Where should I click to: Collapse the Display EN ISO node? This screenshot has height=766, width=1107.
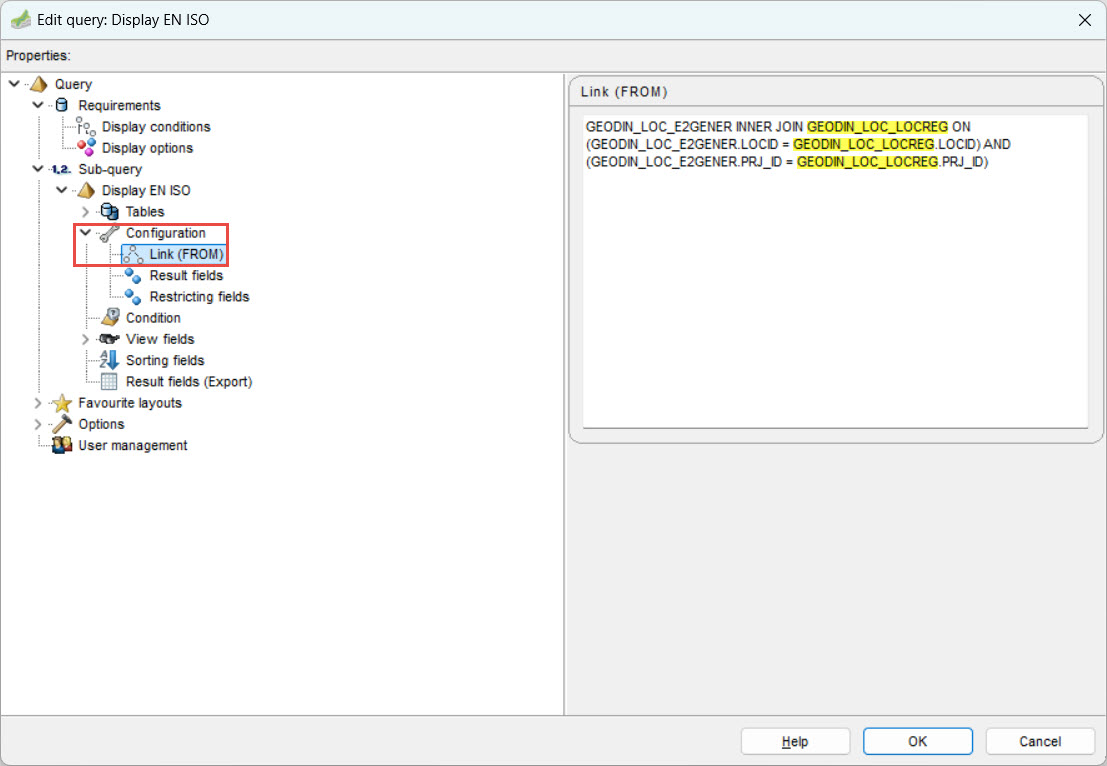click(62, 190)
